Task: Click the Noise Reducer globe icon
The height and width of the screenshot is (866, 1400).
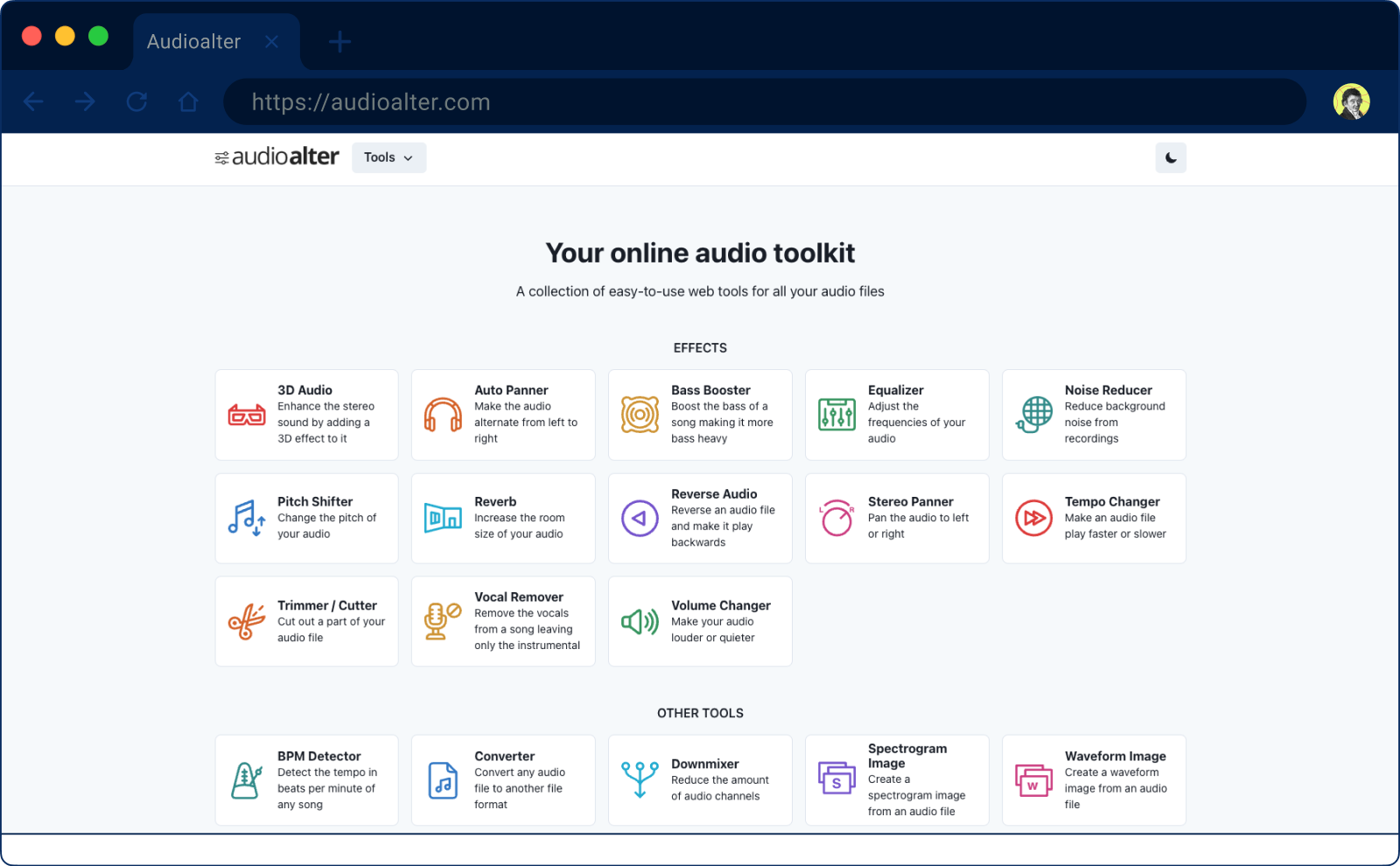Action: pos(1033,415)
